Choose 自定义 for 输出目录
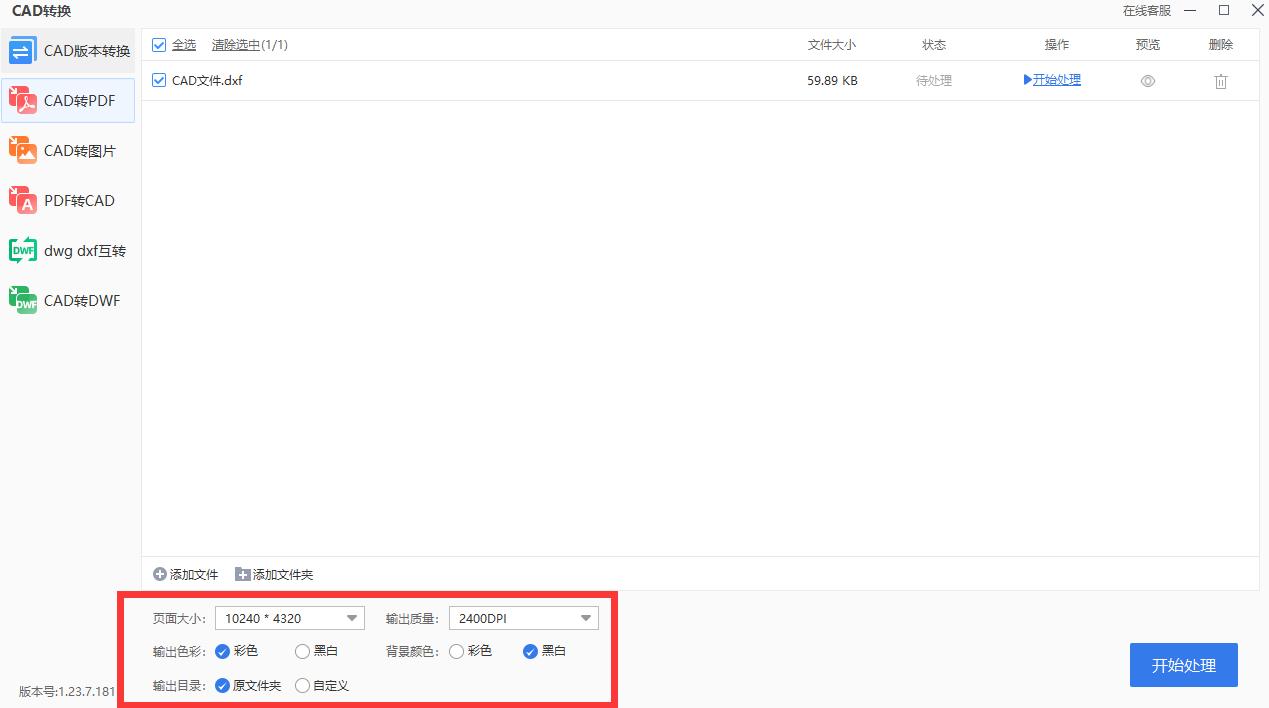 tap(302, 686)
